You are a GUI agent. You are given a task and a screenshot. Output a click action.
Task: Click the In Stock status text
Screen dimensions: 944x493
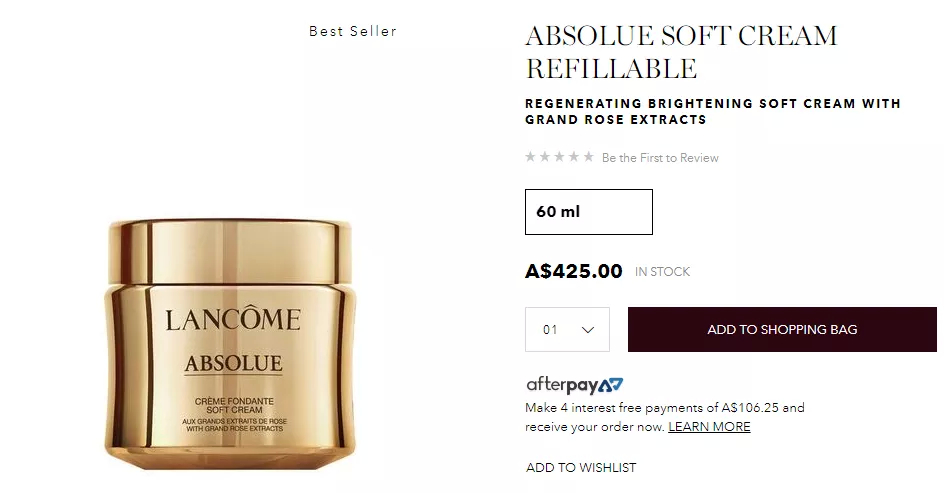pos(662,272)
